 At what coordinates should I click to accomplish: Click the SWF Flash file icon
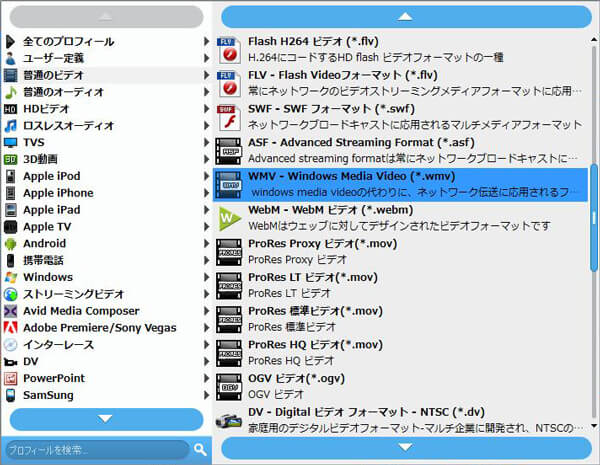[229, 117]
